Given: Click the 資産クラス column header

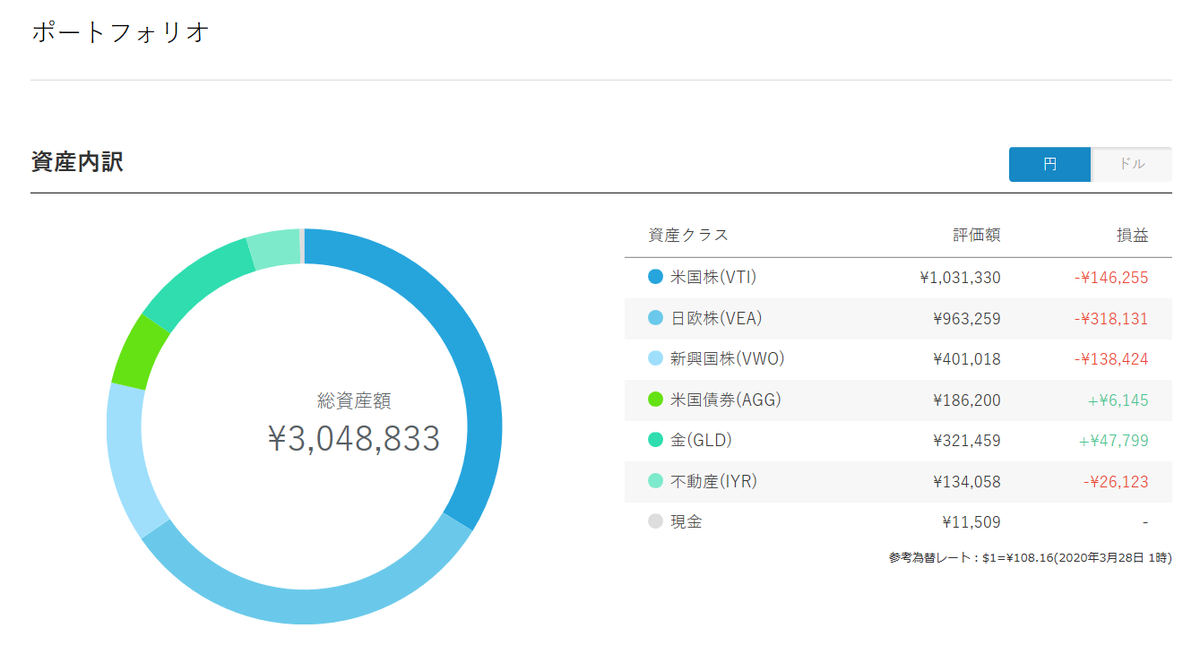Looking at the screenshot, I should [688, 235].
